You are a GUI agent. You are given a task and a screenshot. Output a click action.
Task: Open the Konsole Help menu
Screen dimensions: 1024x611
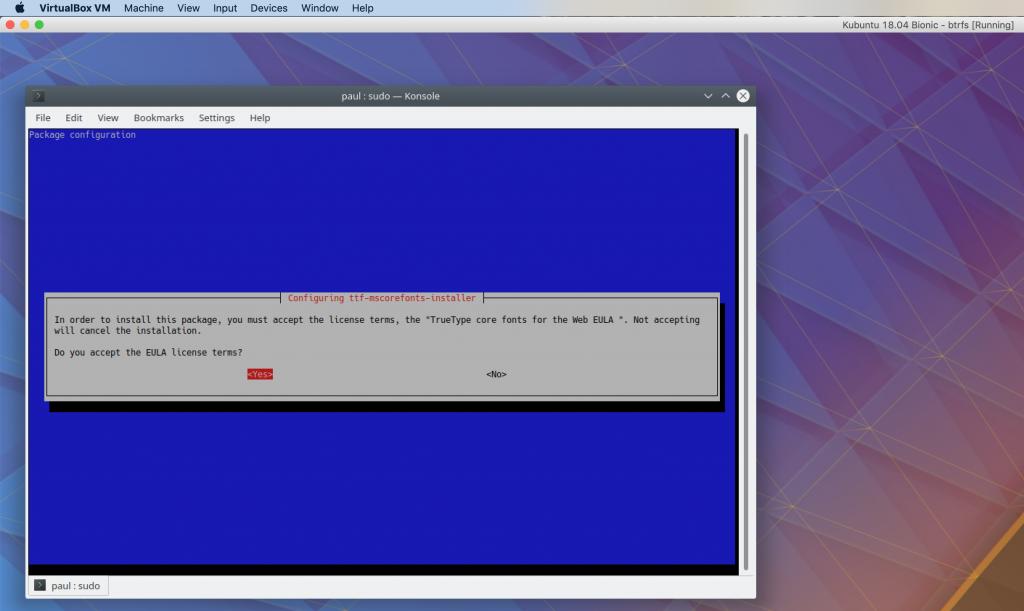coord(260,118)
